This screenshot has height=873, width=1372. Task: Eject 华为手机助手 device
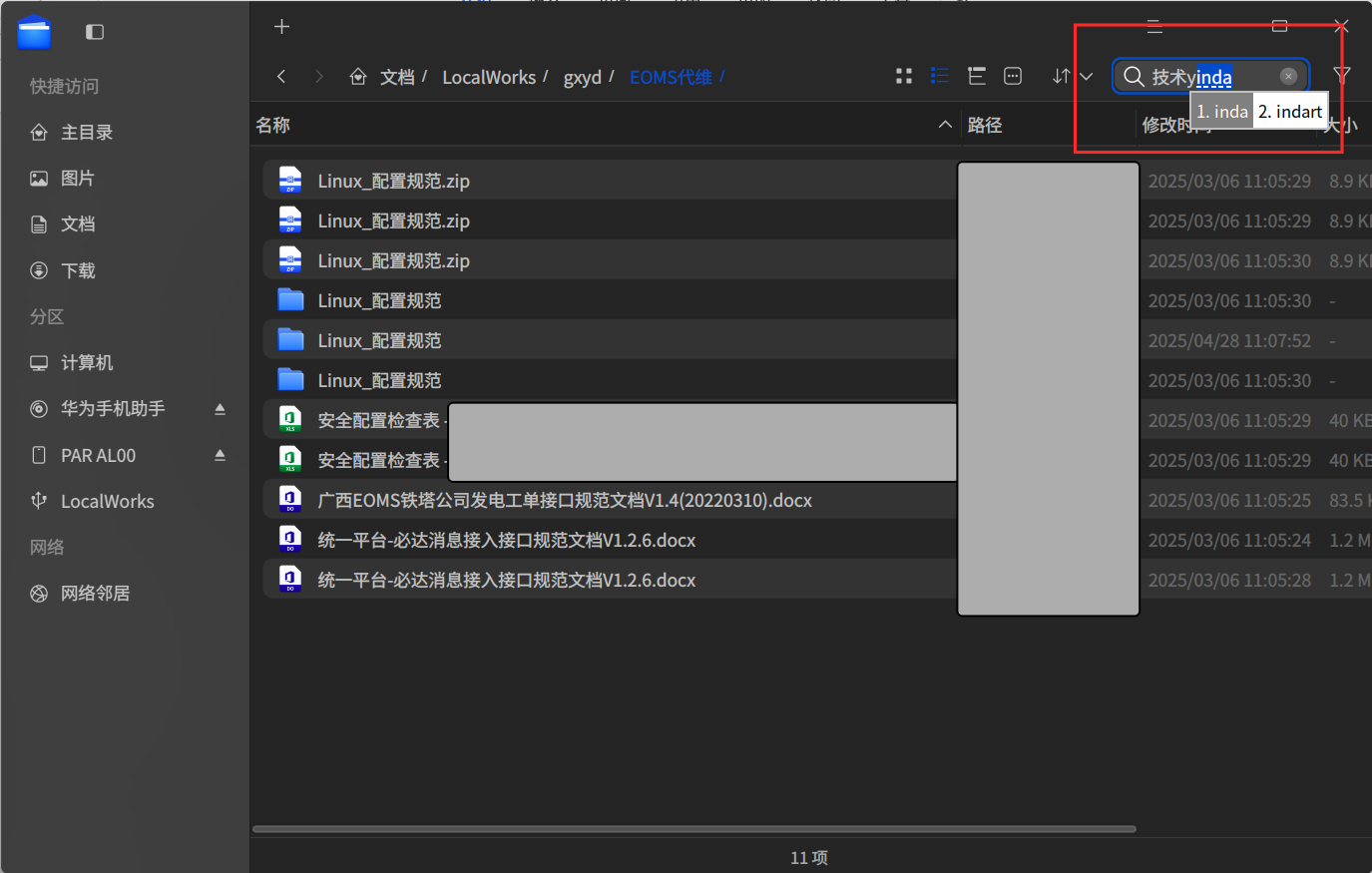point(220,409)
